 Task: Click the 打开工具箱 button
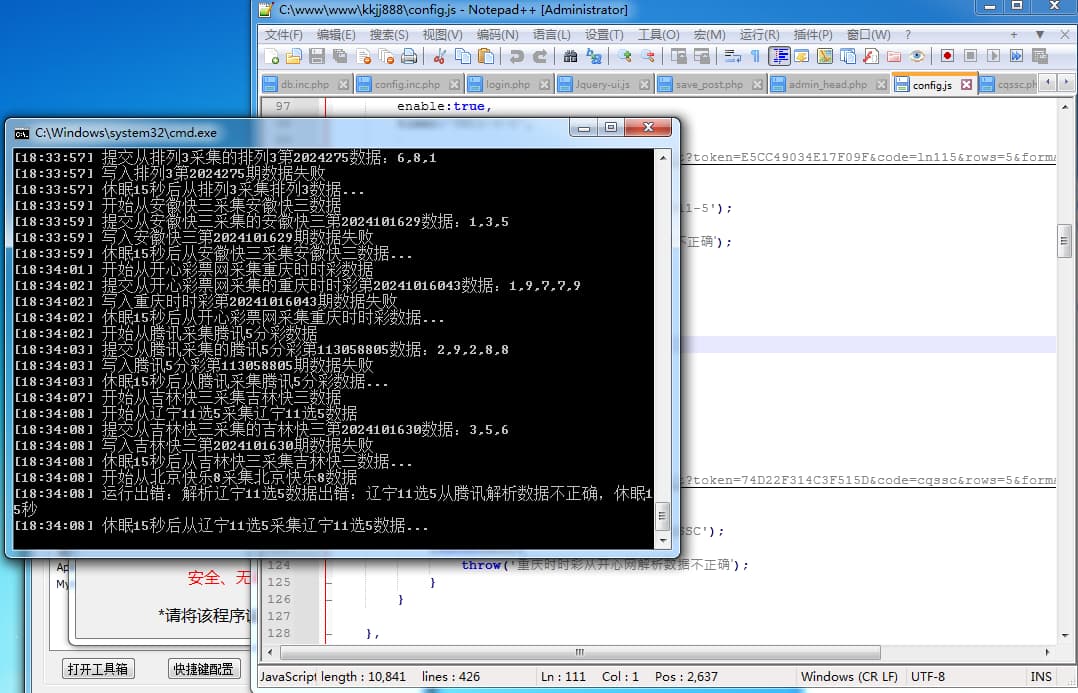click(x=97, y=669)
